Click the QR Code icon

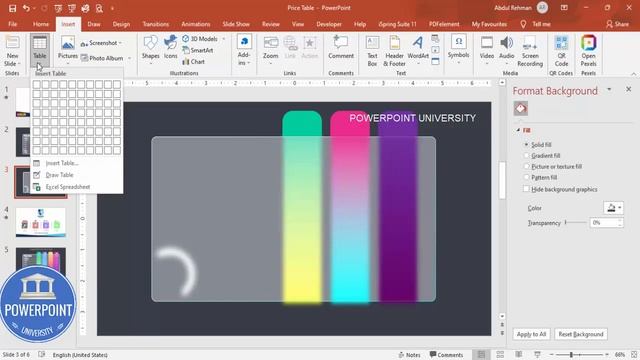click(562, 43)
